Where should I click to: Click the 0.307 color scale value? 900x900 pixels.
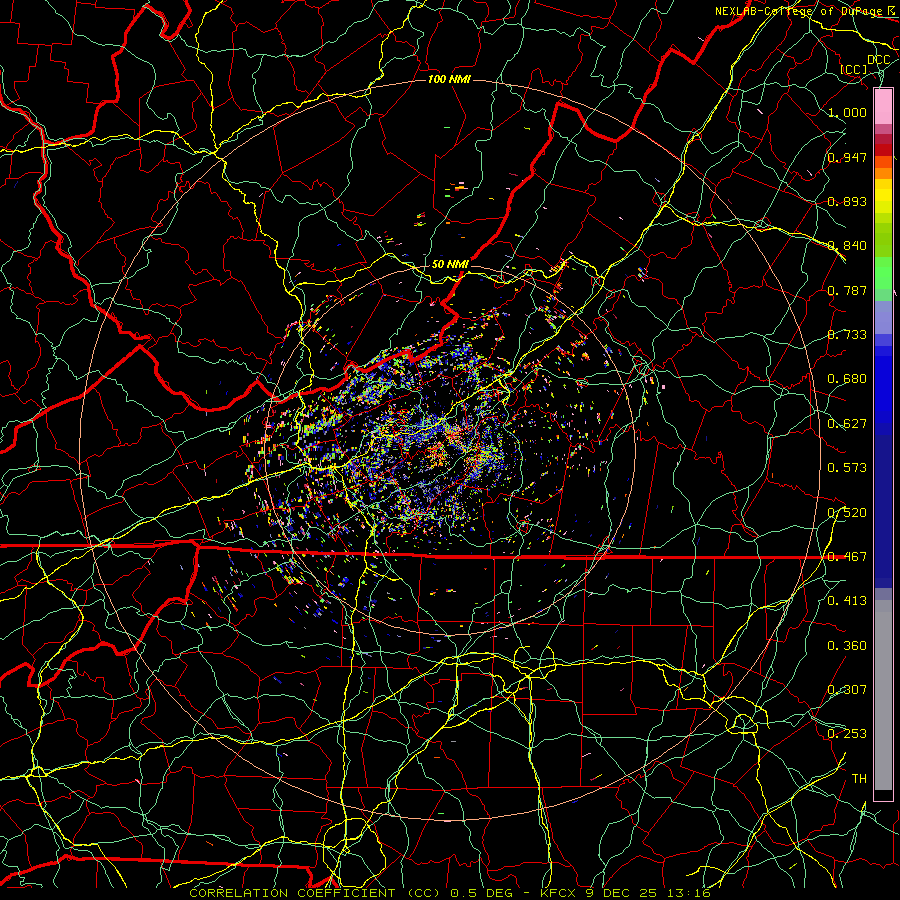(847, 690)
